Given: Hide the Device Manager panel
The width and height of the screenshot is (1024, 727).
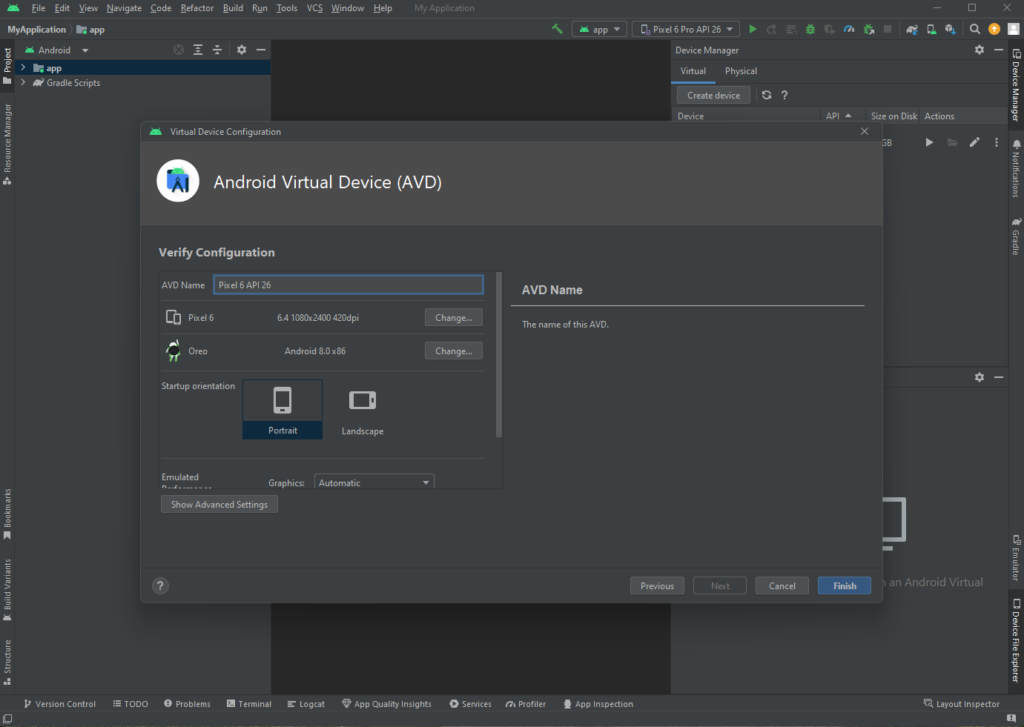Looking at the screenshot, I should (999, 50).
